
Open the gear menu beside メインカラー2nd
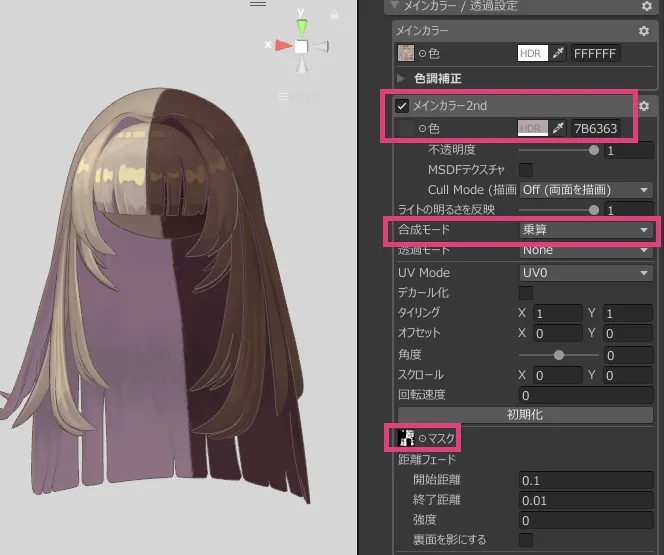point(645,106)
